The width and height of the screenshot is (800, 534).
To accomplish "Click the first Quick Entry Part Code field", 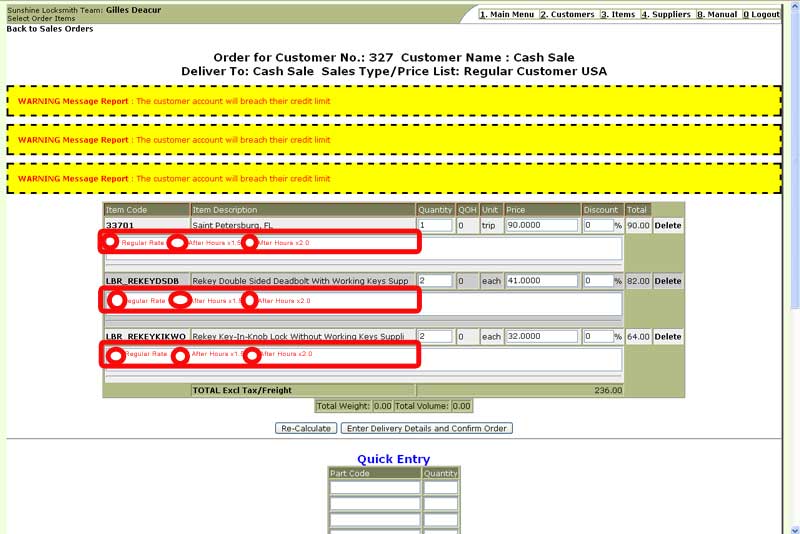I will (x=375, y=488).
